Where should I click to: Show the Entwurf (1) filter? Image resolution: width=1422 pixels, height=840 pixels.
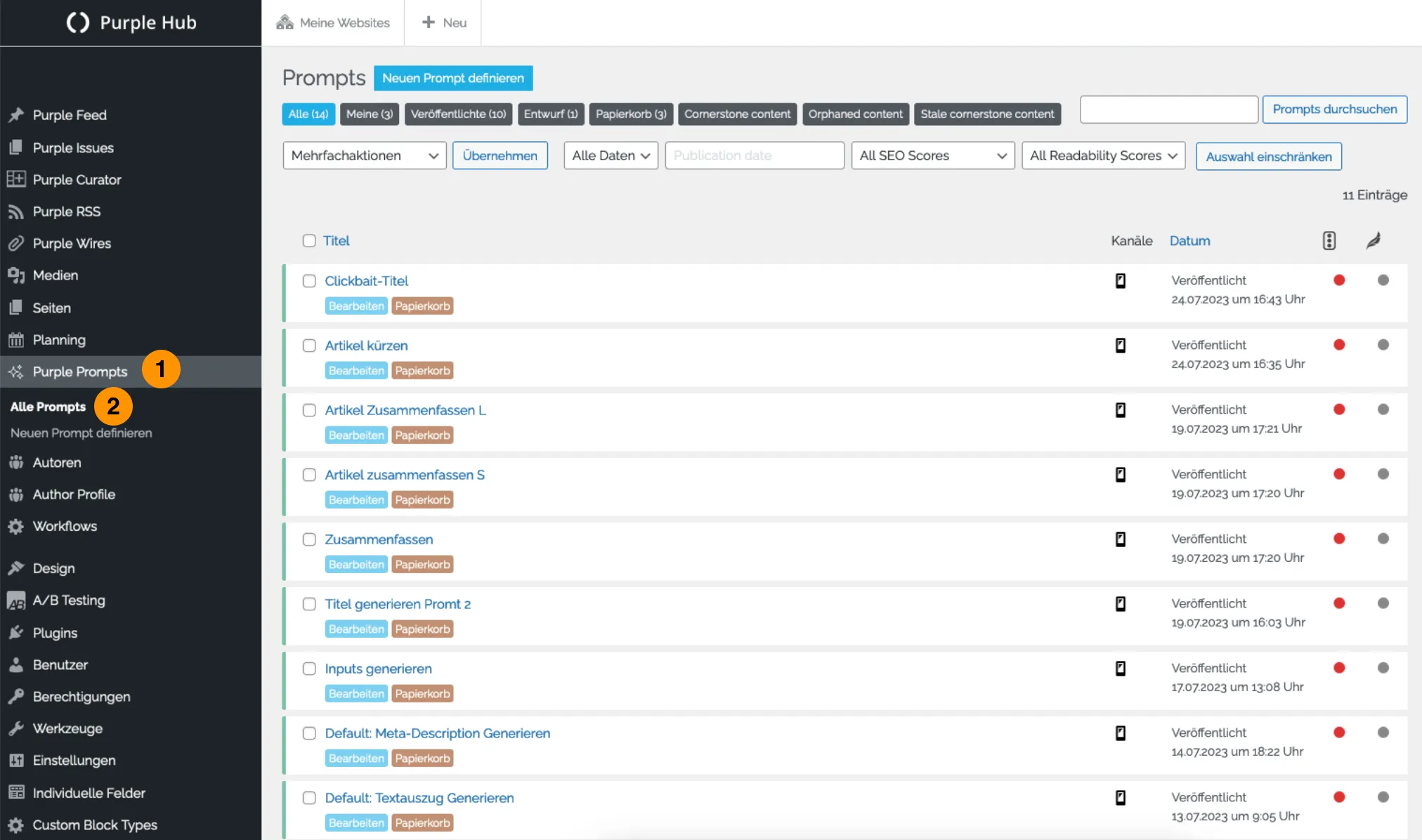coord(551,114)
